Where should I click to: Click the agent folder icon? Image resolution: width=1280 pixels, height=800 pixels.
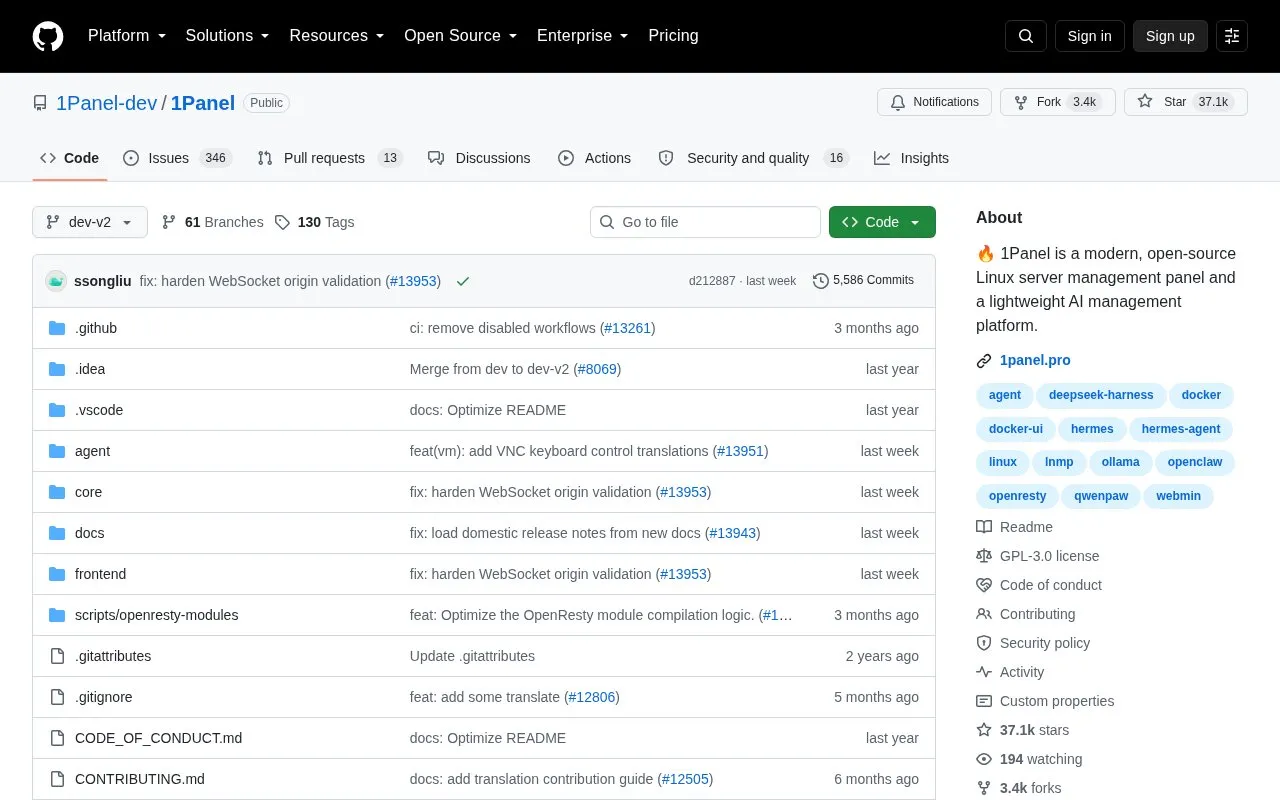(x=57, y=451)
